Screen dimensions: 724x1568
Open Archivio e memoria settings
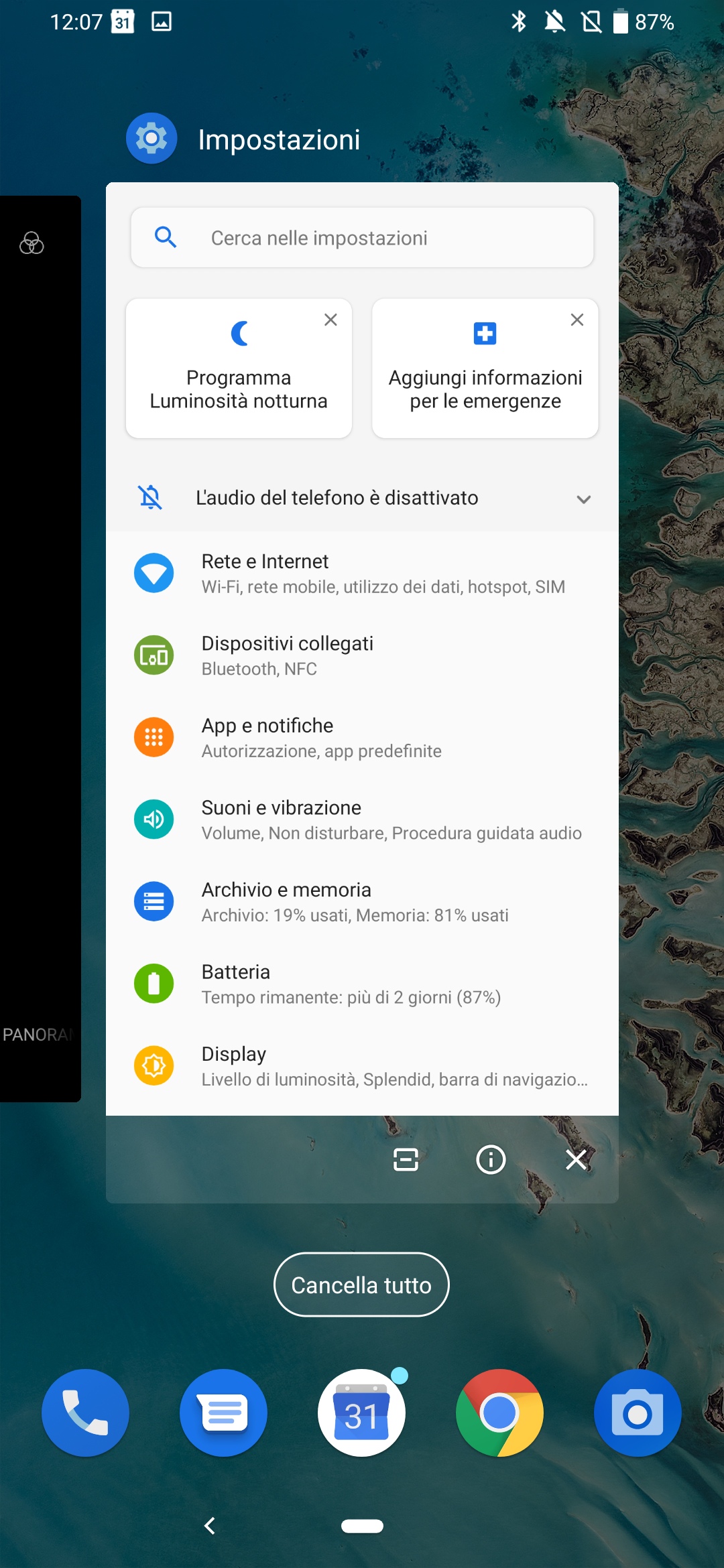point(362,902)
